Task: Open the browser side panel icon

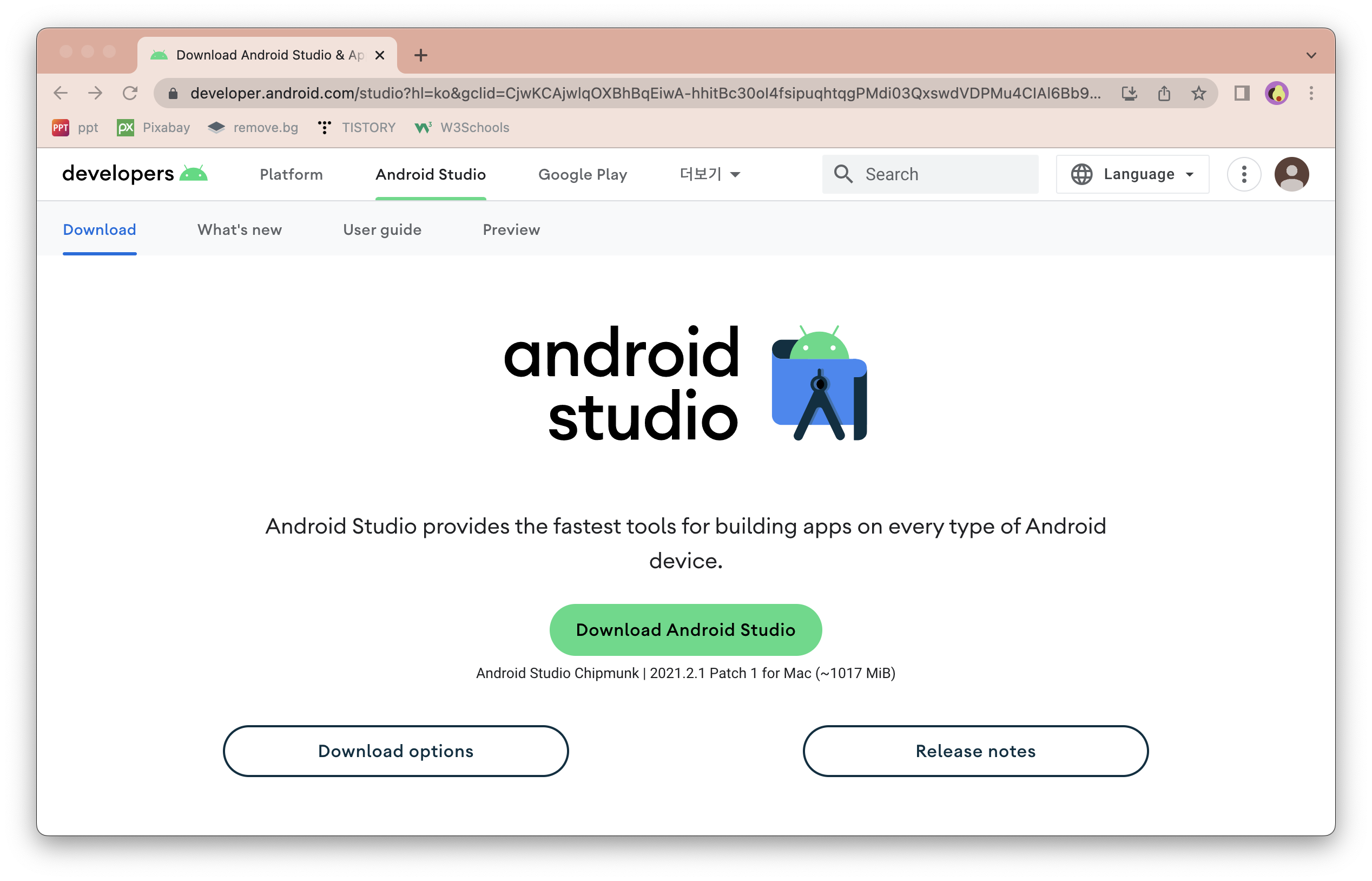Action: pyautogui.click(x=1242, y=93)
